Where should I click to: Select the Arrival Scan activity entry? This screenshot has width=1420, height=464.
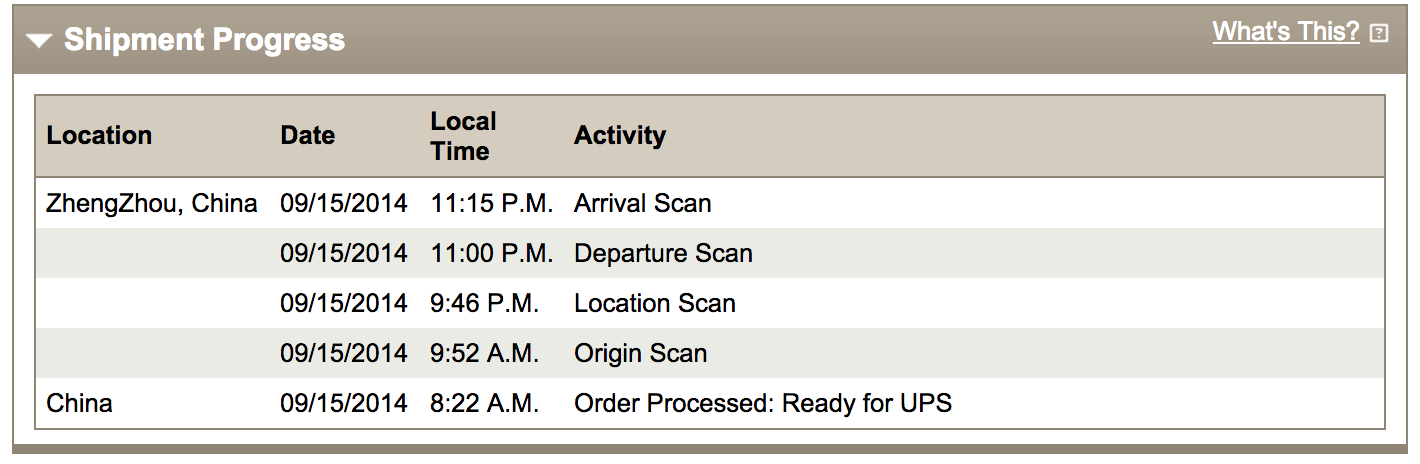[642, 204]
